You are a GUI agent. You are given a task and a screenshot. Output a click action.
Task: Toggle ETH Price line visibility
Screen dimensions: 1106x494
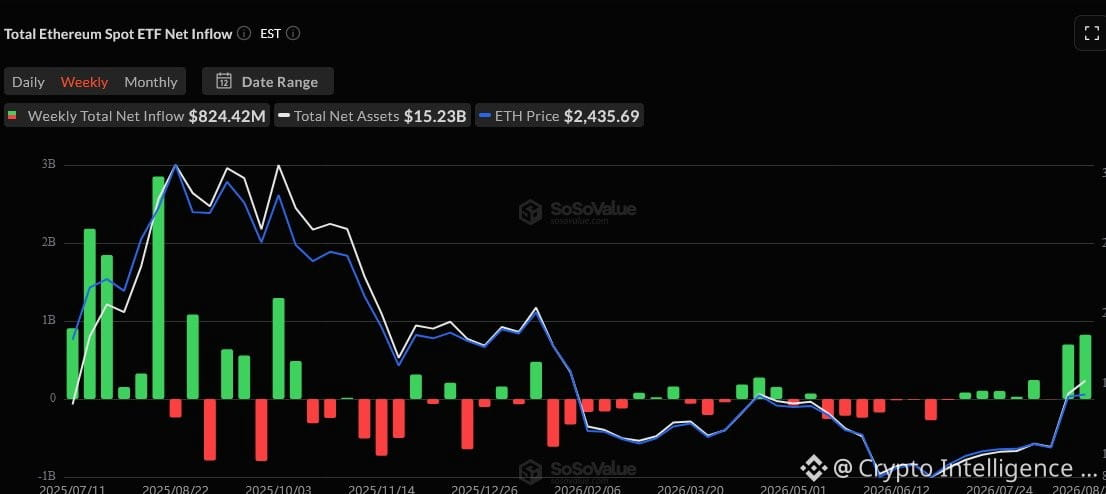pos(559,116)
